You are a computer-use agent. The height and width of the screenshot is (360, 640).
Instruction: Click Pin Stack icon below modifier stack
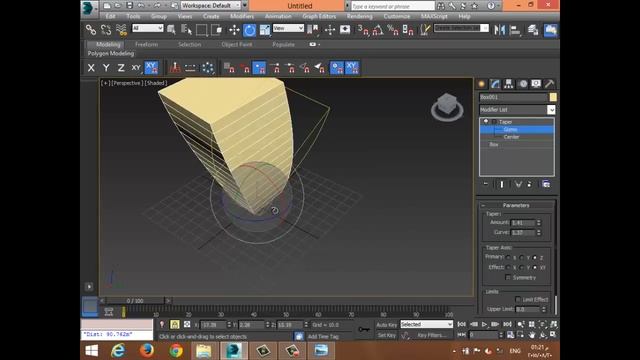[x=486, y=184]
